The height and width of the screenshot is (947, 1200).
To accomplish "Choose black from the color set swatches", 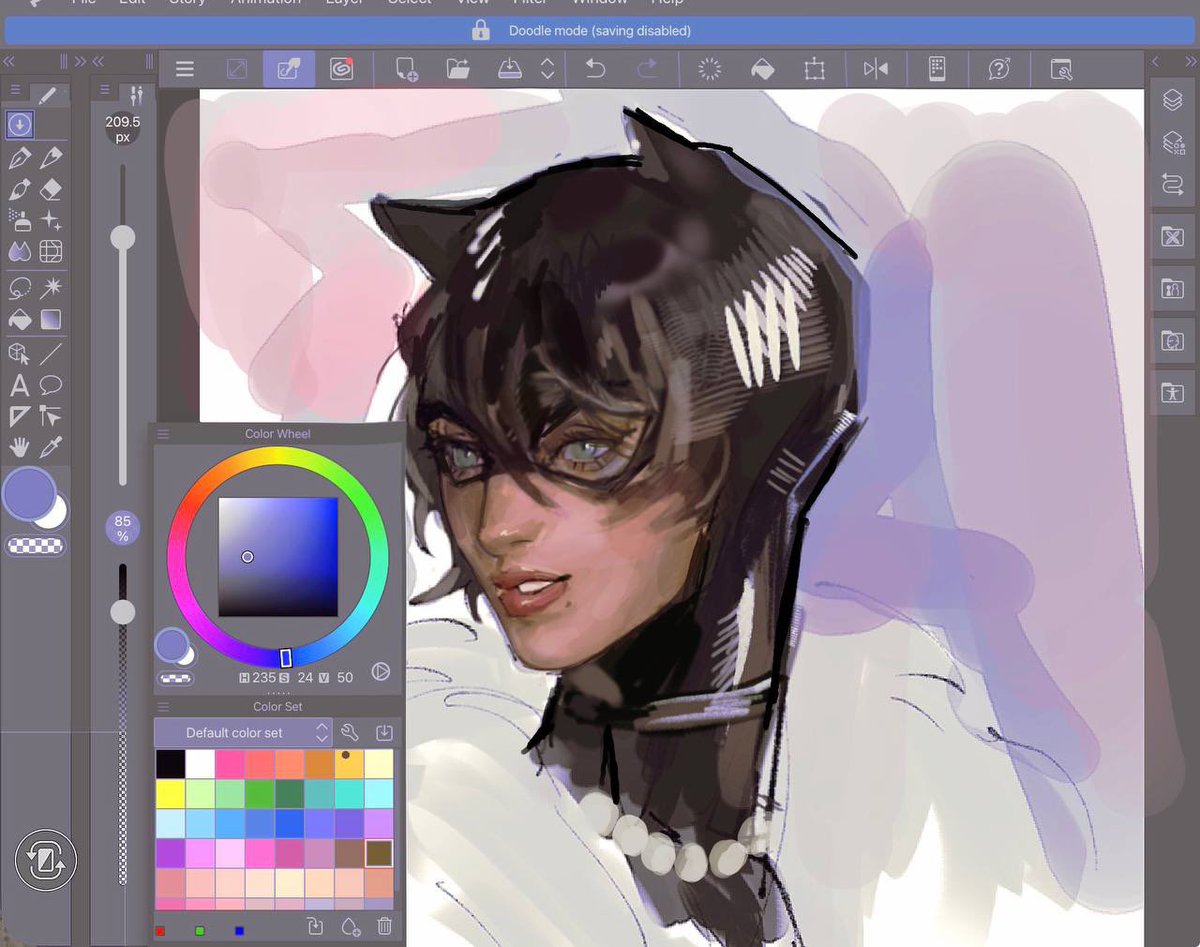I will pyautogui.click(x=170, y=763).
